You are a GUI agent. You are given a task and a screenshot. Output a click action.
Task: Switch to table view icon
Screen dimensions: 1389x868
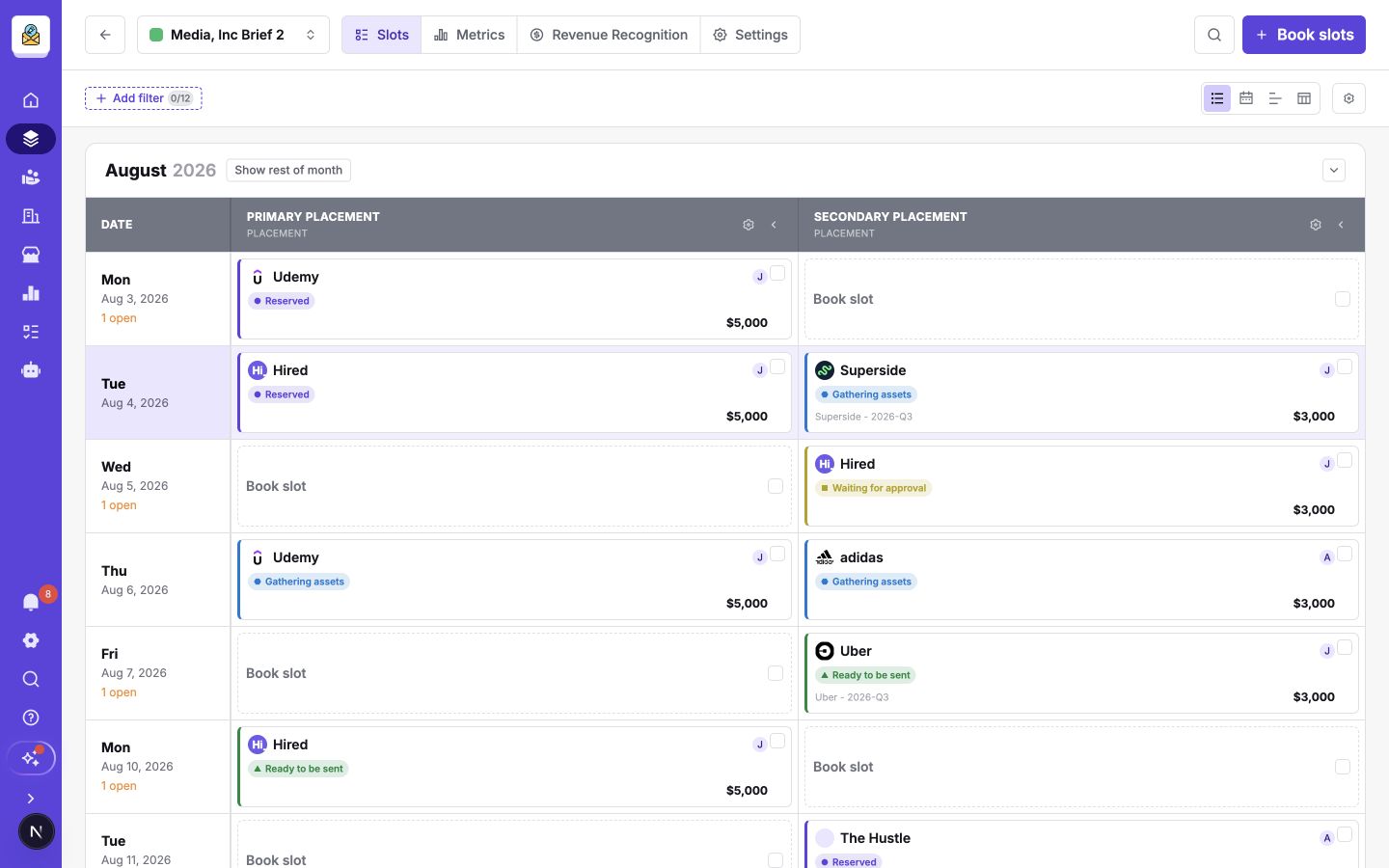pos(1304,98)
